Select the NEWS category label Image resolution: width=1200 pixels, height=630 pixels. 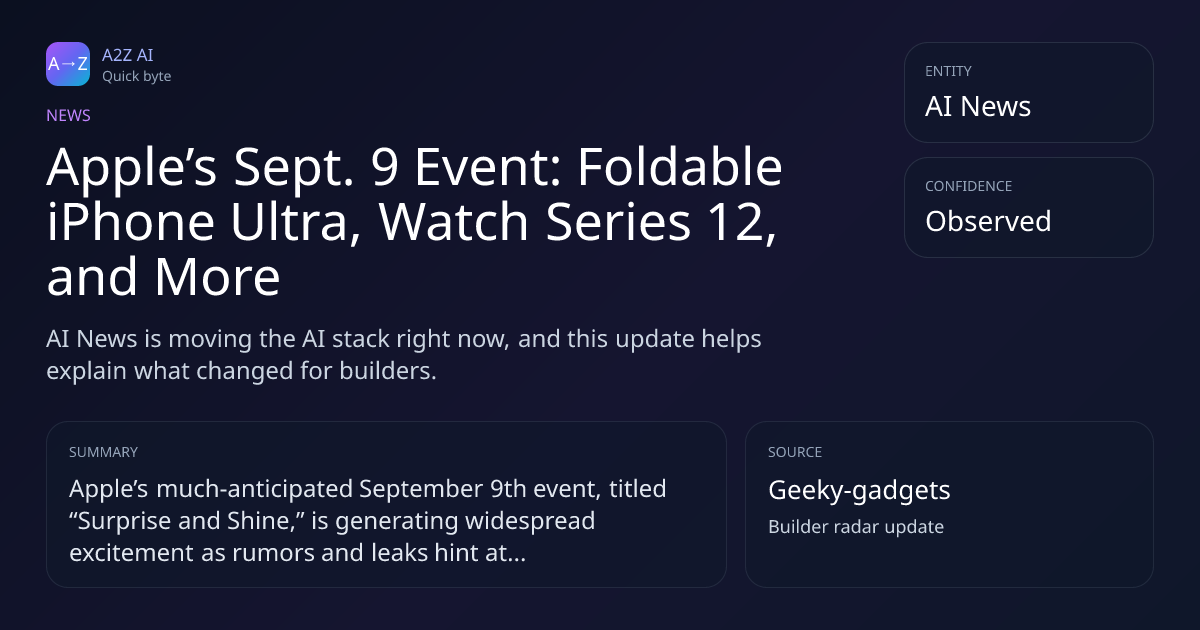coord(68,115)
